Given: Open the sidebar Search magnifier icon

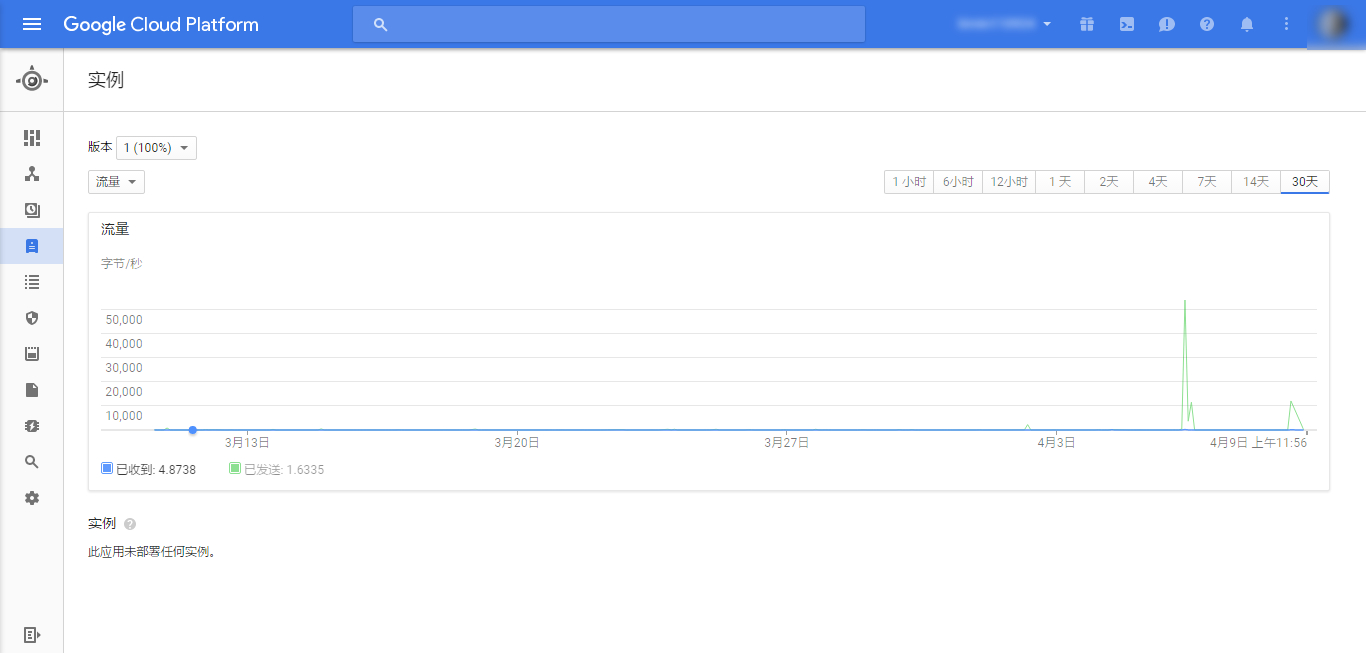Looking at the screenshot, I should (32, 462).
